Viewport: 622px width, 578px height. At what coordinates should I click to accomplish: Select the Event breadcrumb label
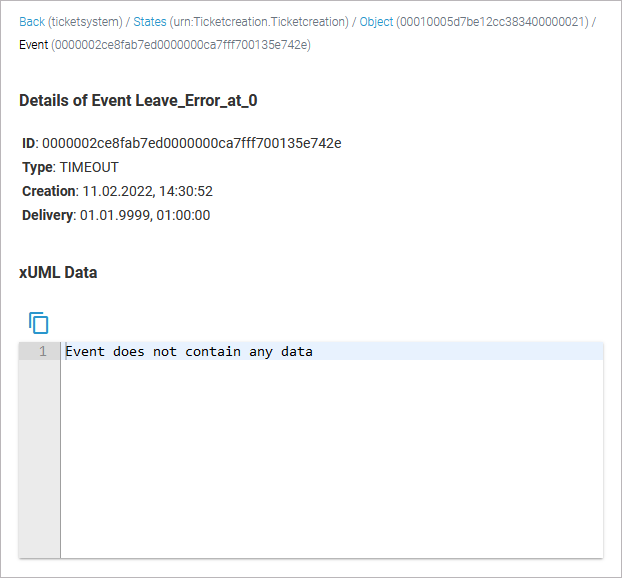[33, 45]
